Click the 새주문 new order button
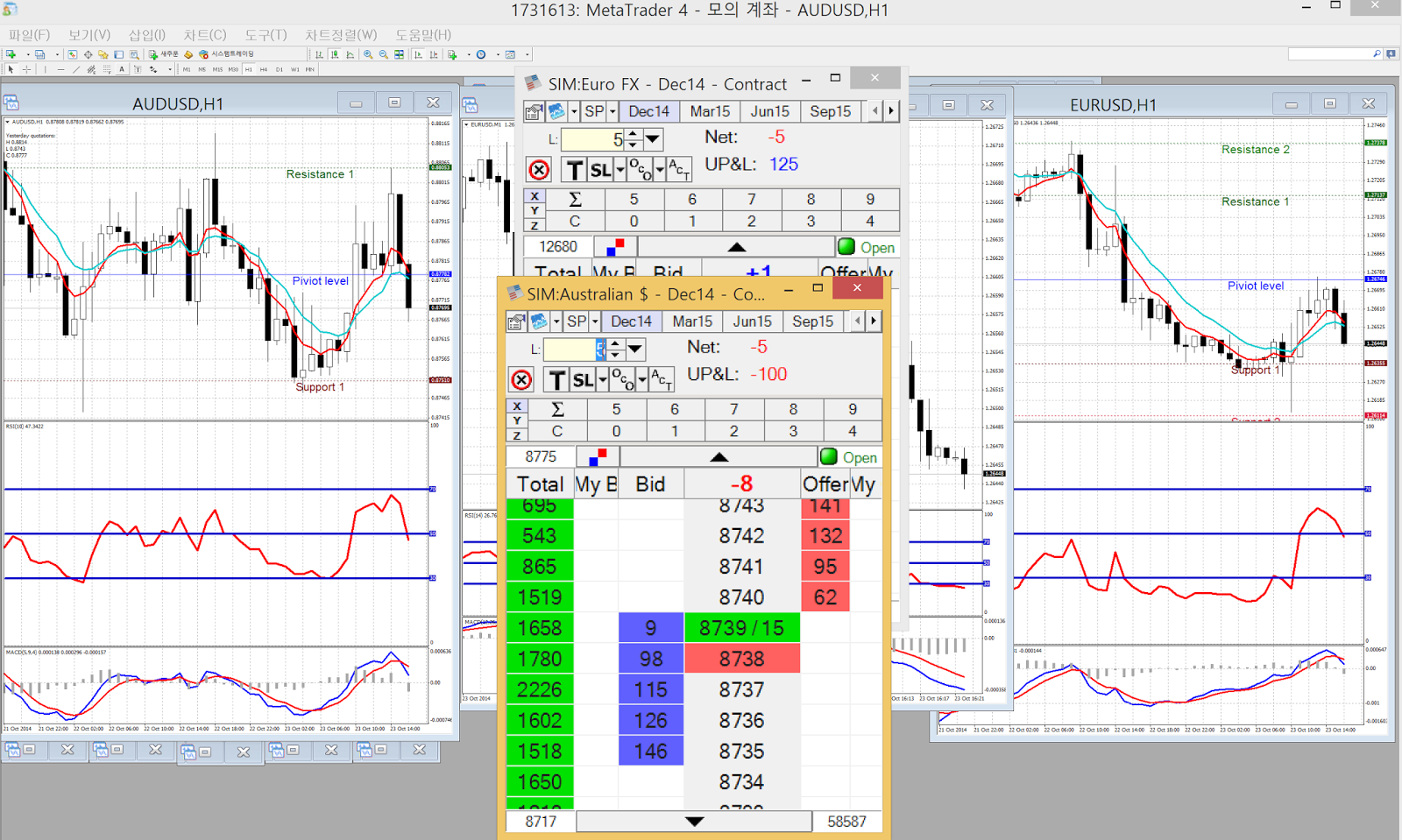Viewport: 1402px width, 840px height. (x=164, y=54)
